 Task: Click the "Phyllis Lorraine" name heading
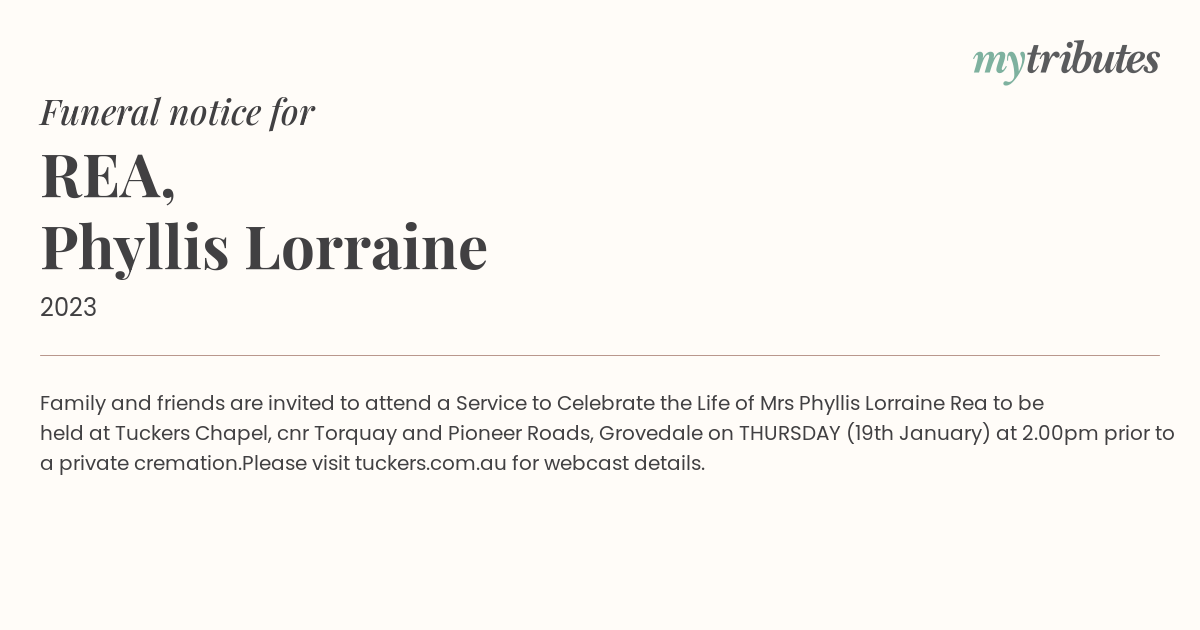tap(264, 248)
